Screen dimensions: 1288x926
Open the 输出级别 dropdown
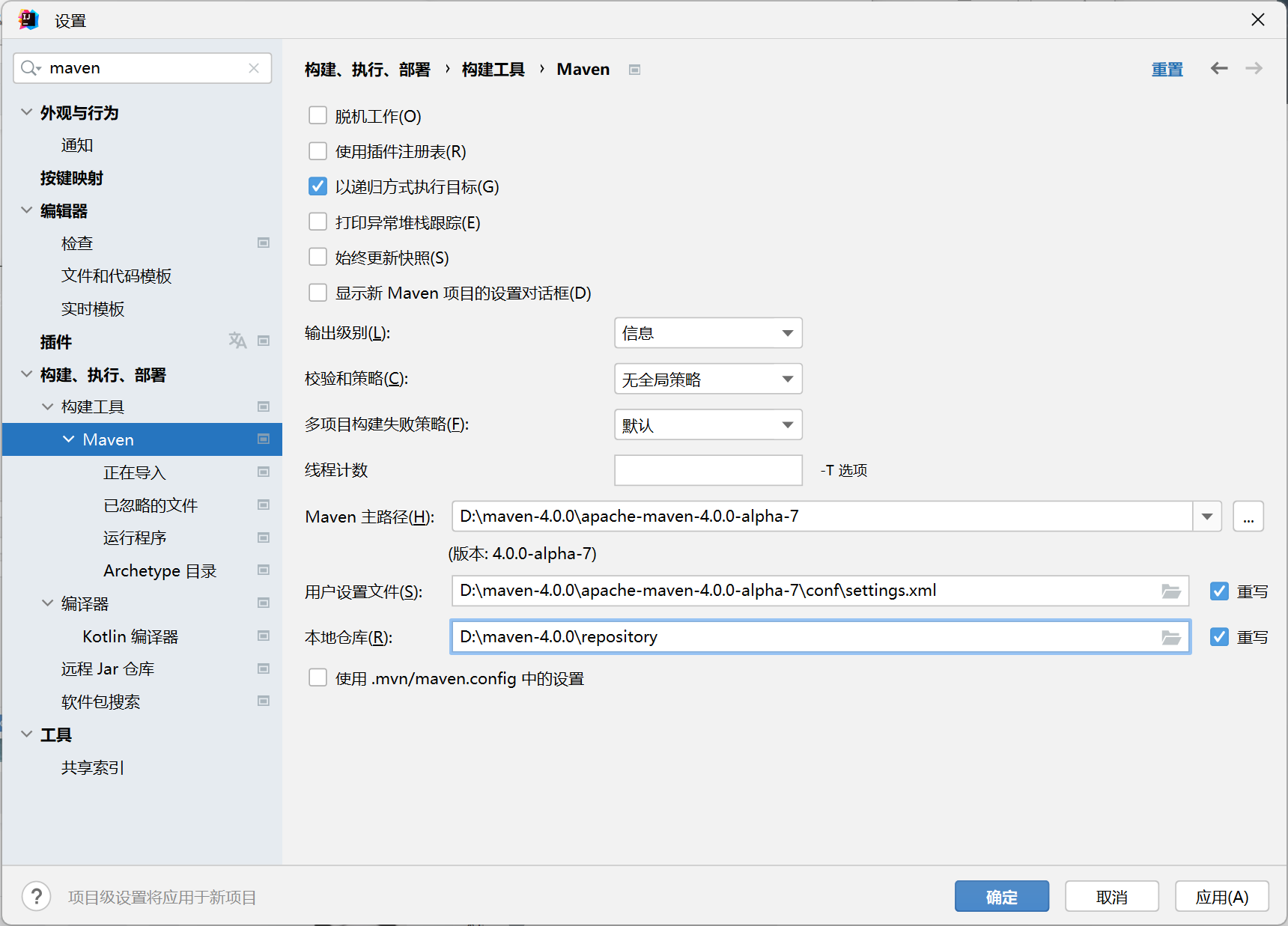tap(708, 332)
